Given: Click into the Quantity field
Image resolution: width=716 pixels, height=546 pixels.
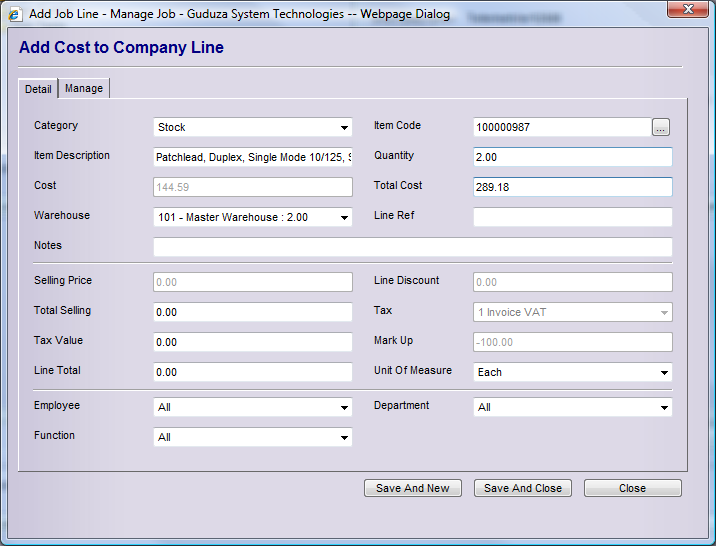Looking at the screenshot, I should (572, 157).
